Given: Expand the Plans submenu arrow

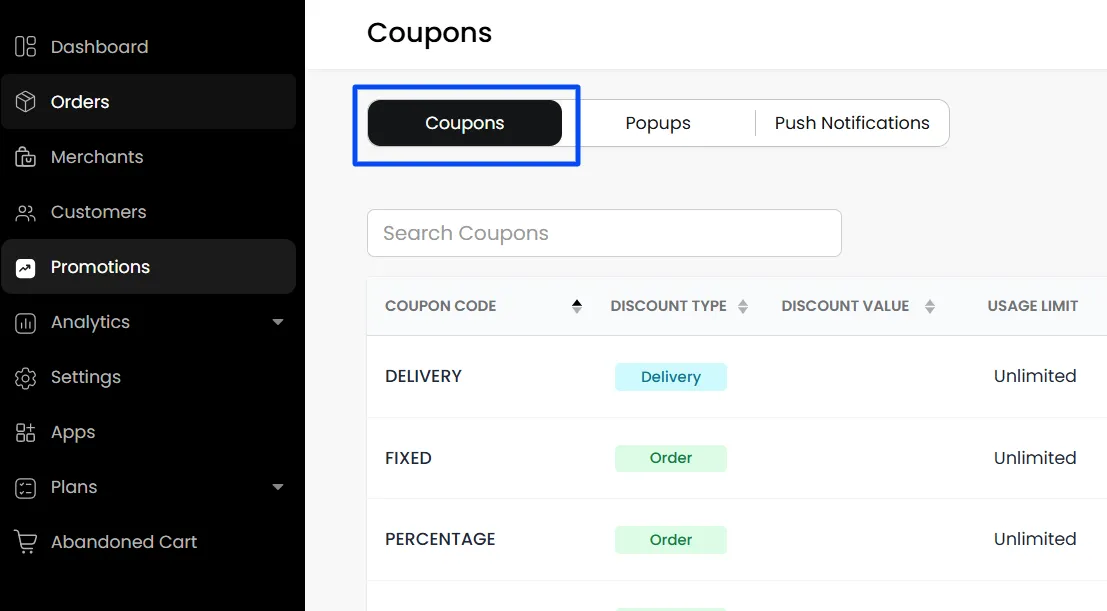Looking at the screenshot, I should click(278, 487).
